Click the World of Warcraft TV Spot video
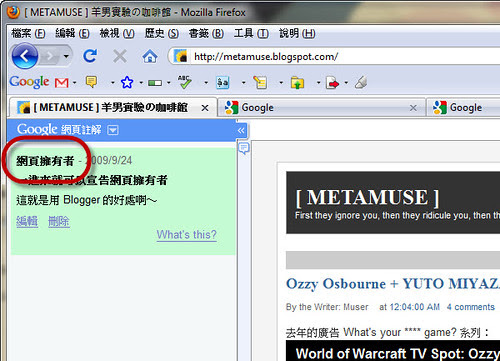The image size is (500, 361). click(x=393, y=351)
